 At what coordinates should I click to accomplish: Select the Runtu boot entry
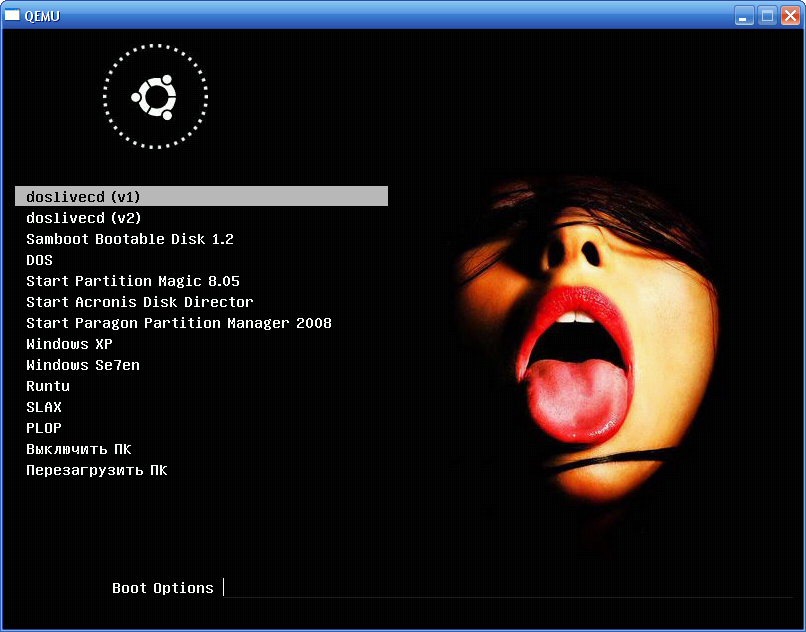coord(48,386)
